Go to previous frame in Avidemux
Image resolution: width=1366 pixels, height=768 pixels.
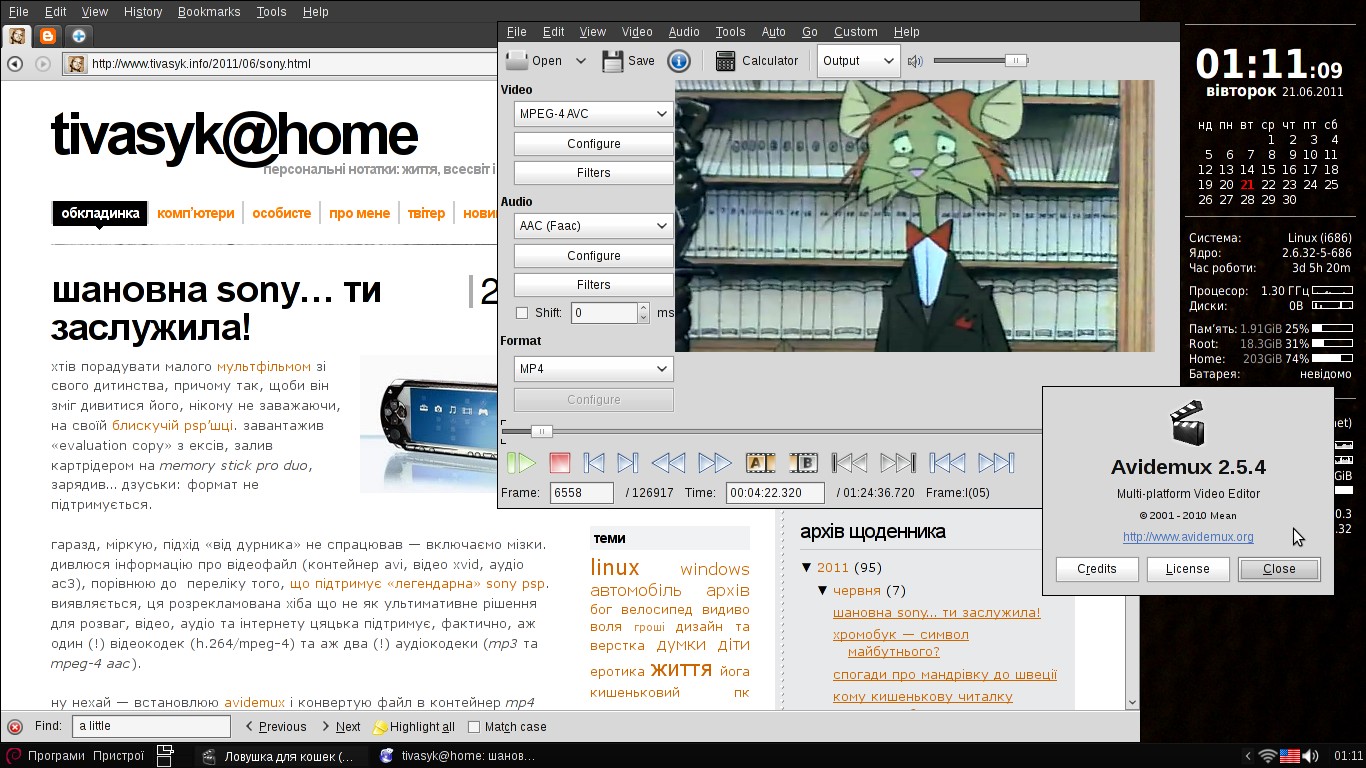594,463
